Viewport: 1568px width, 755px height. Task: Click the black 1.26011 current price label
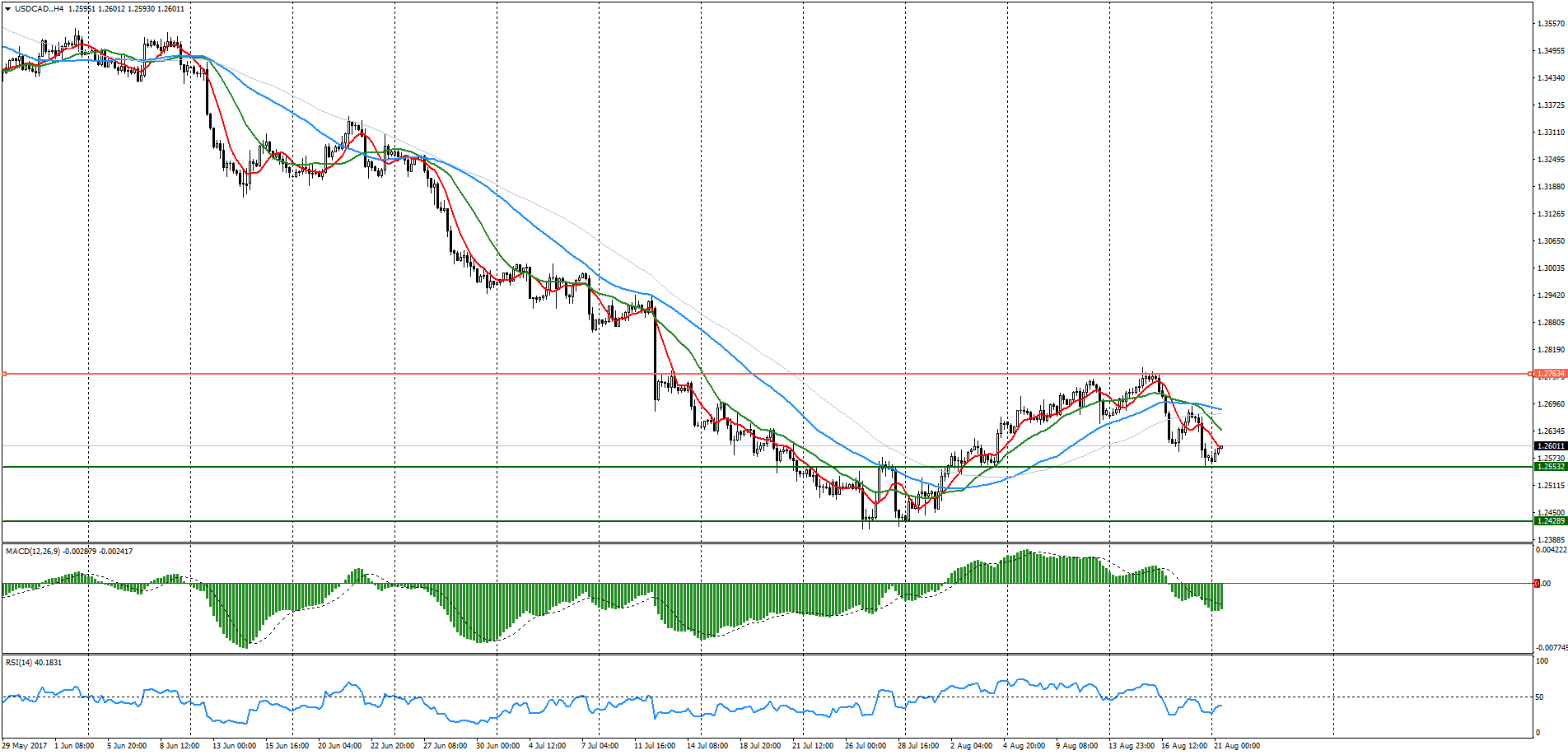1551,446
